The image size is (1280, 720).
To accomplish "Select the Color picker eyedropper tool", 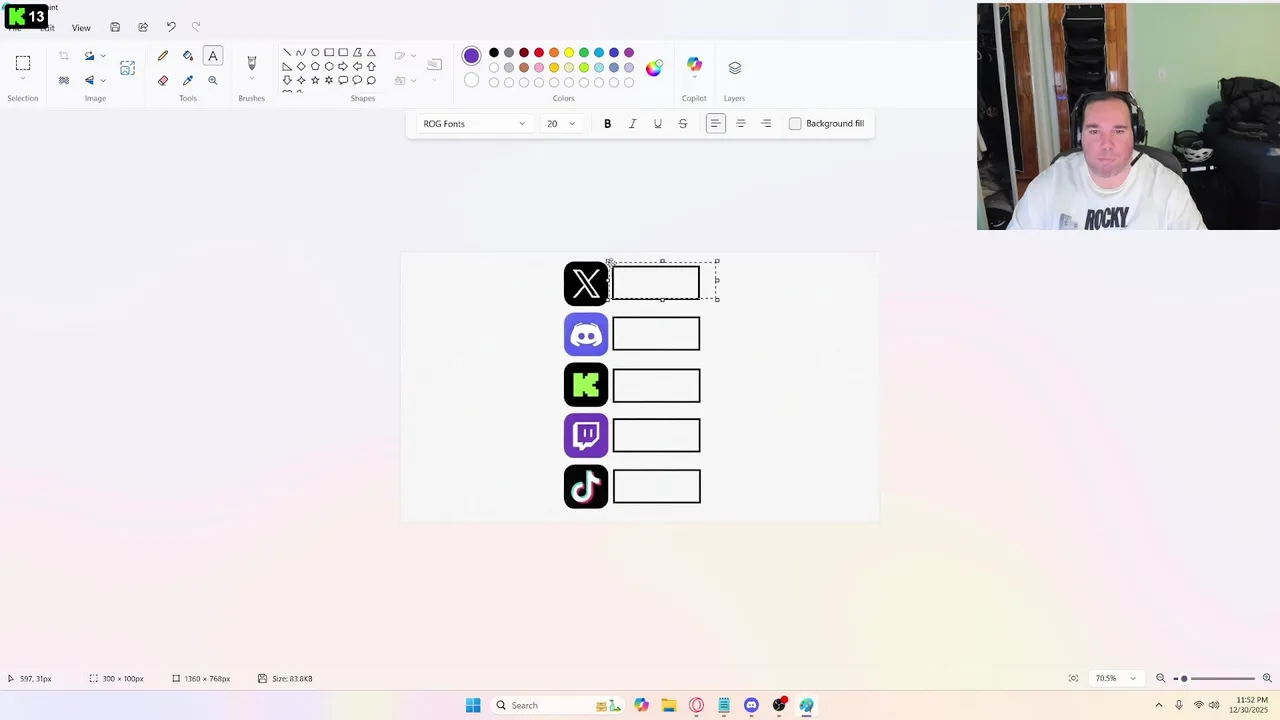I will pos(188,80).
